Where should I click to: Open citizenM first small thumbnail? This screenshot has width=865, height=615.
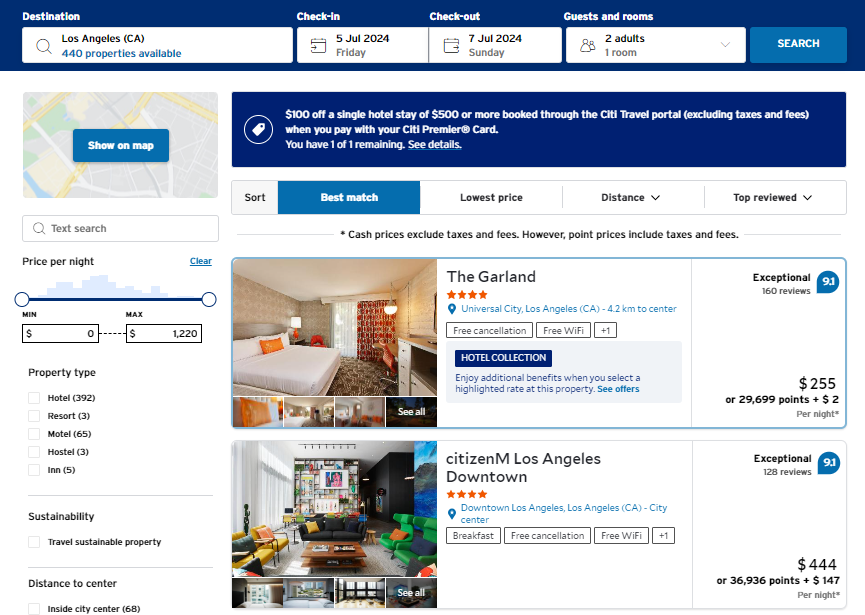[258, 593]
